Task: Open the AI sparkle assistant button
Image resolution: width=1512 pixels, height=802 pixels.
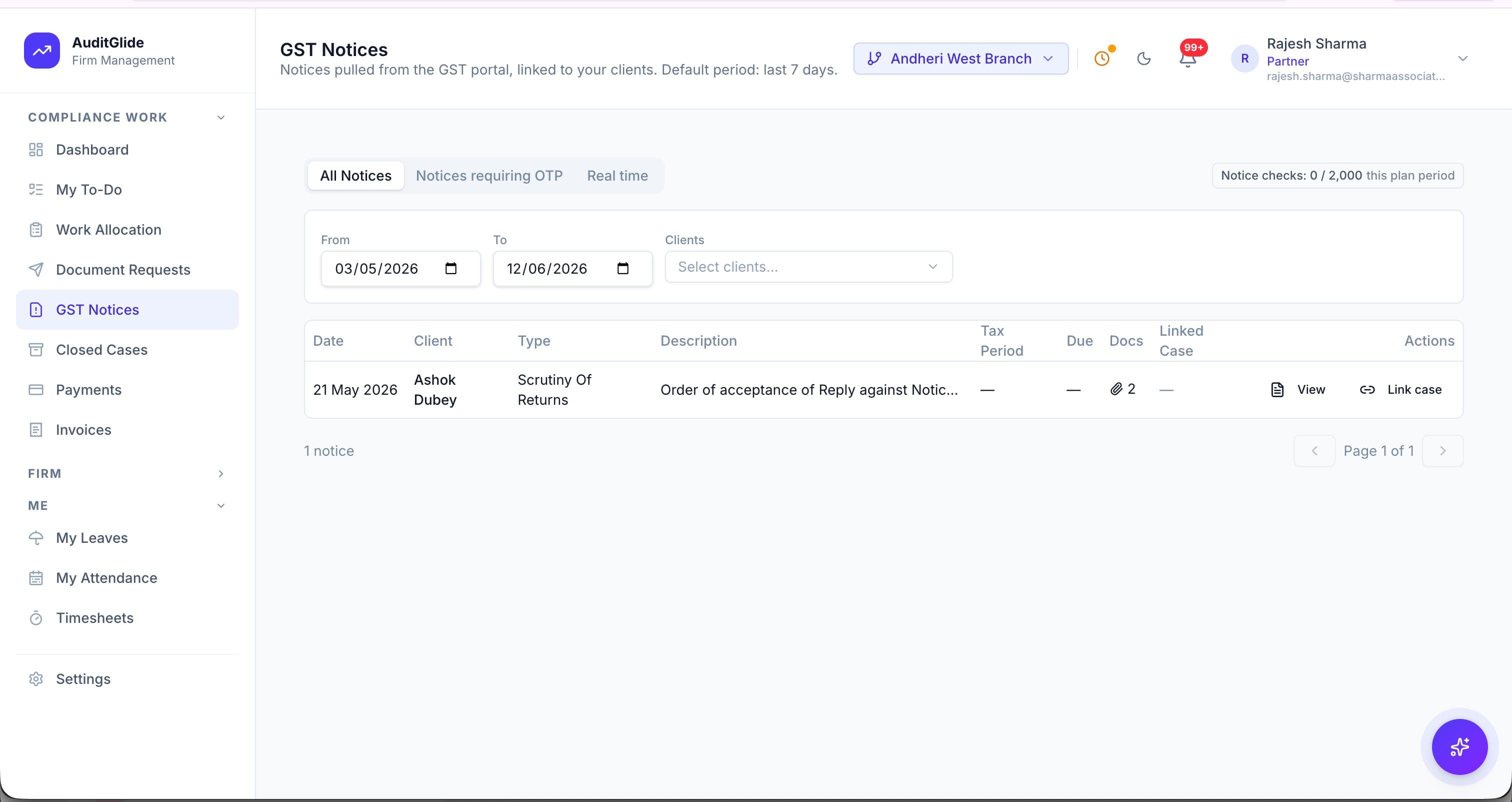Action: click(x=1459, y=746)
